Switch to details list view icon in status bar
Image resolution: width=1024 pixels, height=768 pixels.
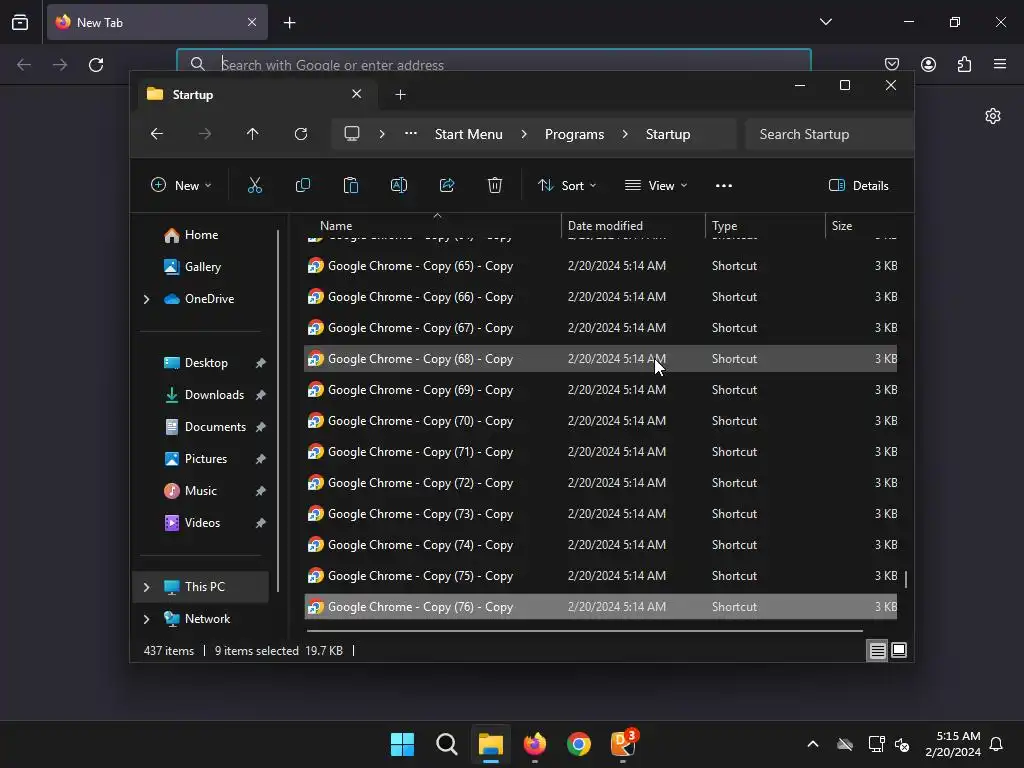877,650
